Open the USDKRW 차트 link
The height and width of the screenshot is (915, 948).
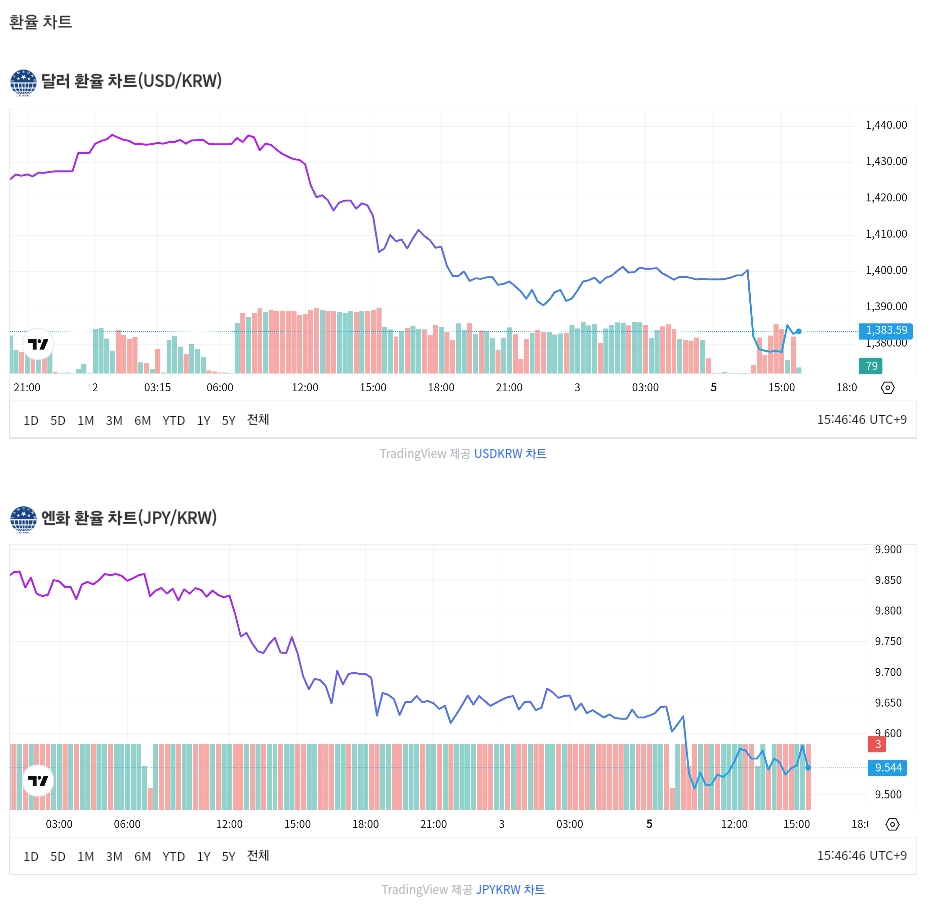point(510,454)
